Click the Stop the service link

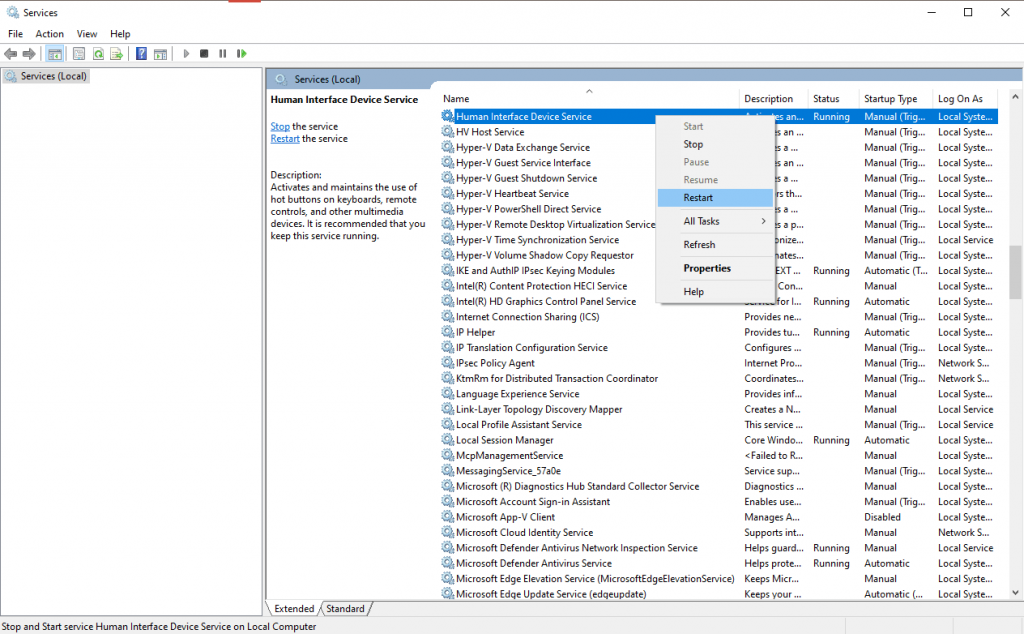tap(279, 126)
